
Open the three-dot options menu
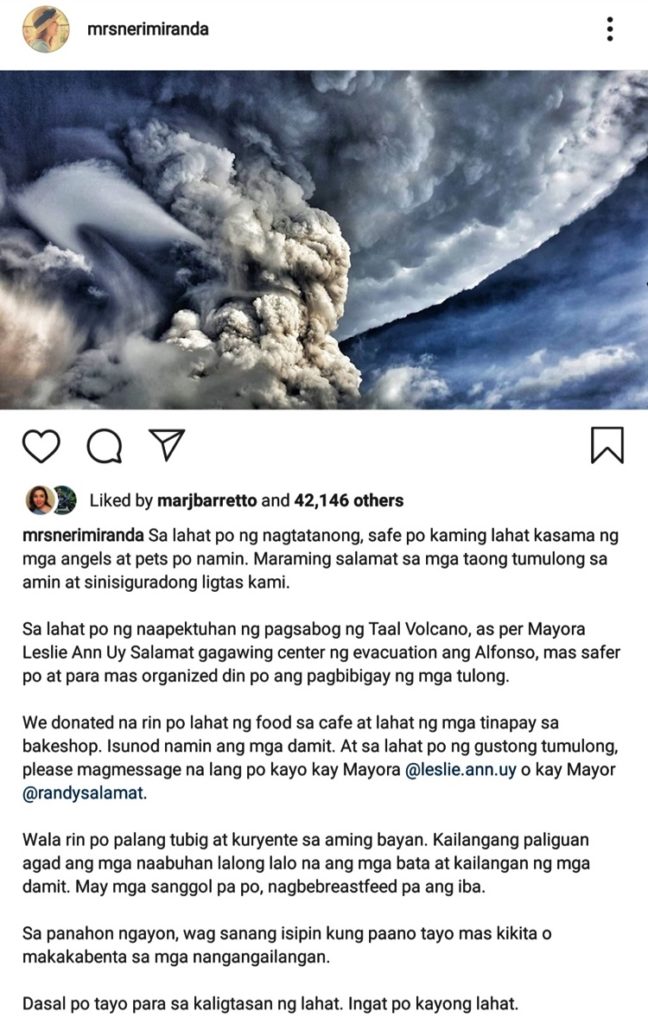(x=609, y=29)
